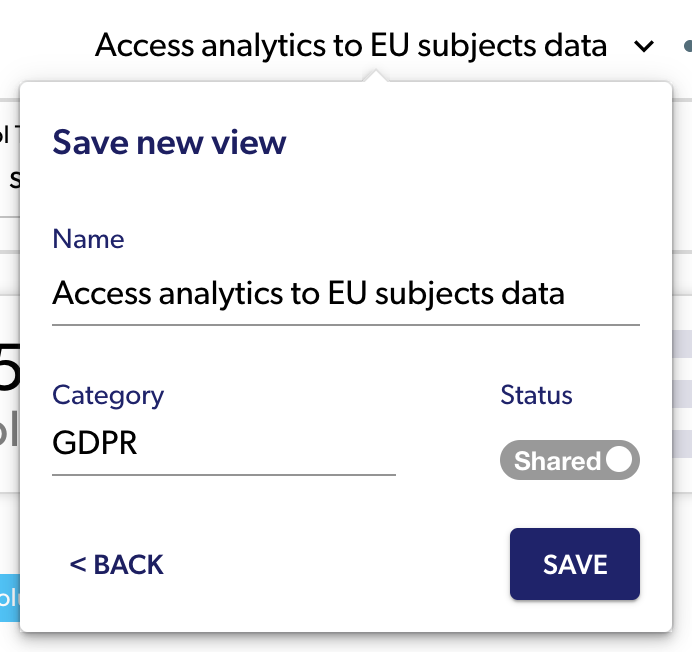
Task: Click the 'Category' field label
Action: pos(108,395)
